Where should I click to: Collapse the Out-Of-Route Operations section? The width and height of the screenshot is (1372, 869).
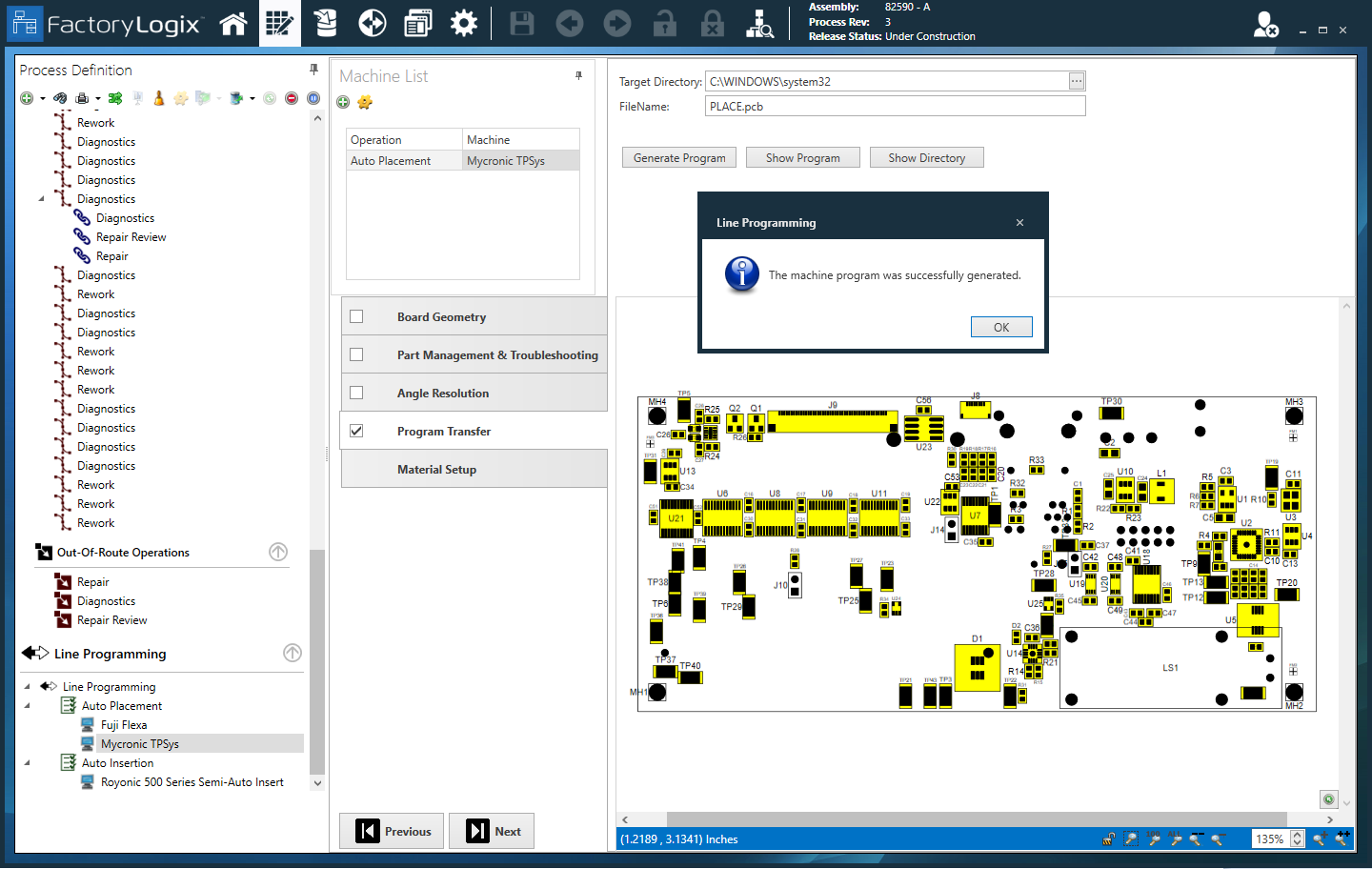[x=278, y=552]
